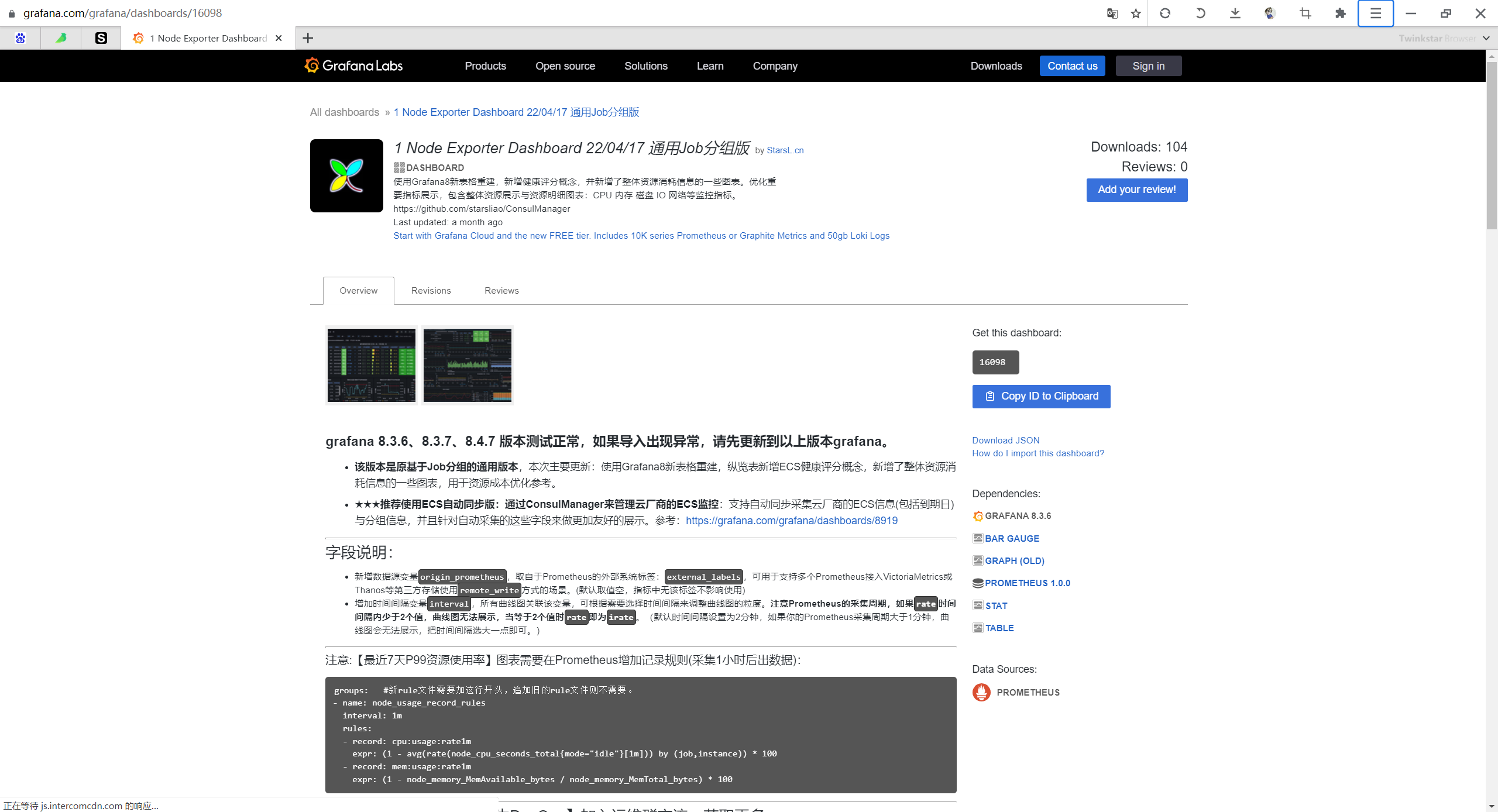Screen dimensions: 1498x812
Task: Click the Downloads: 104 text
Action: (x=1139, y=147)
